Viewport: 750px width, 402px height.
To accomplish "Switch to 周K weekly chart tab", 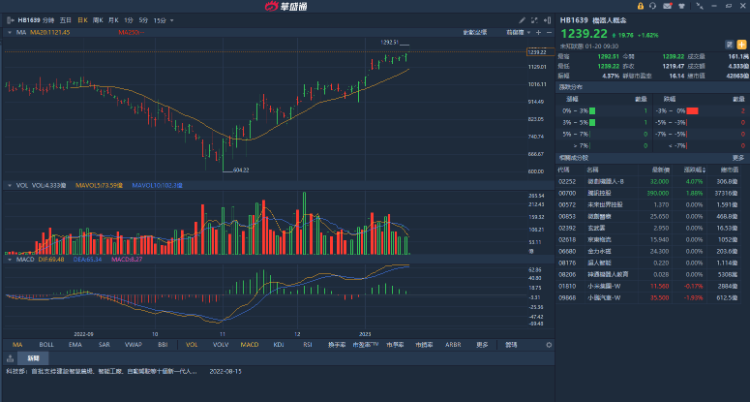I will pos(98,19).
